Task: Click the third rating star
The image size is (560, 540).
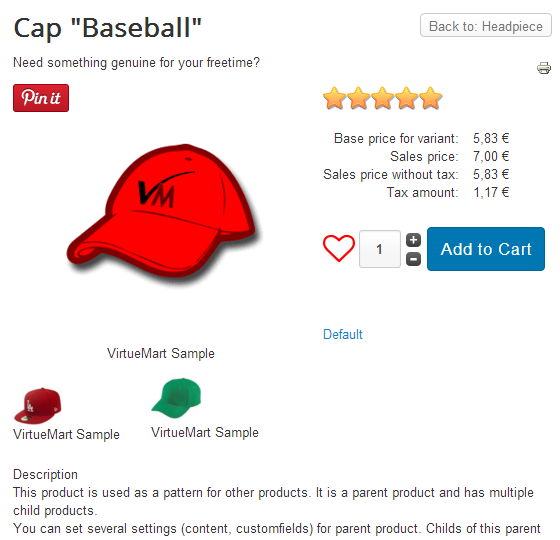Action: pyautogui.click(x=382, y=98)
